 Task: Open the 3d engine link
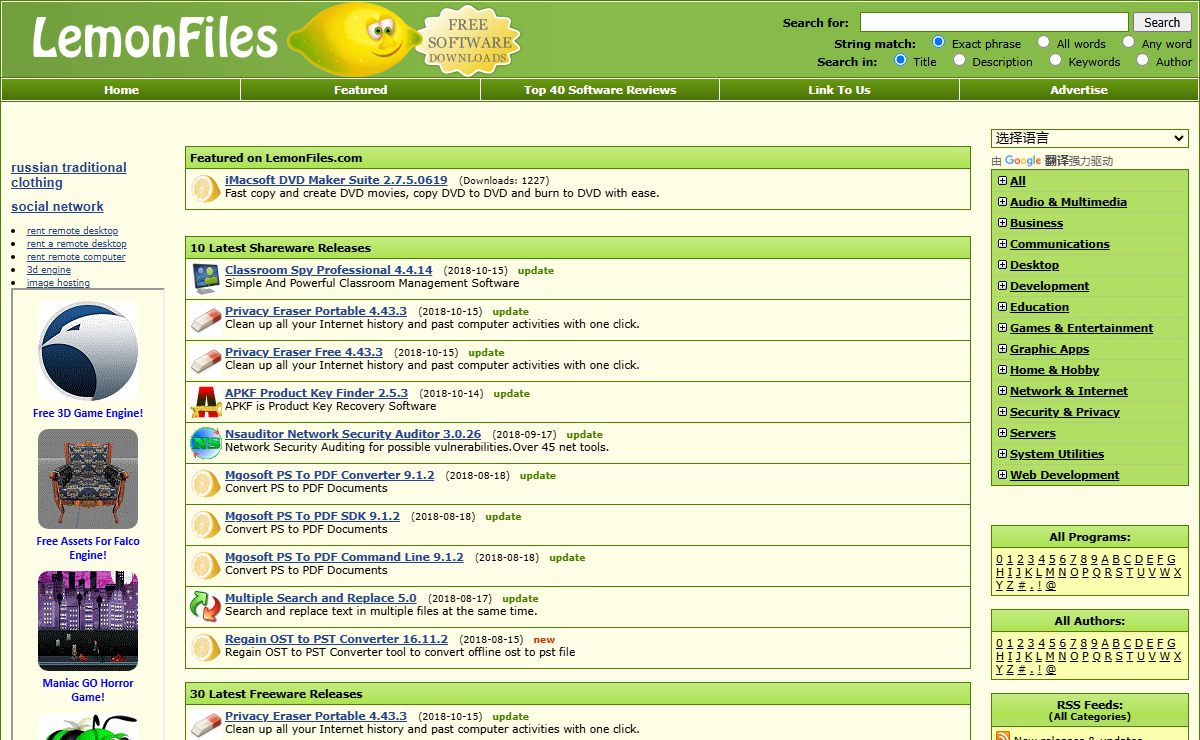click(x=49, y=270)
